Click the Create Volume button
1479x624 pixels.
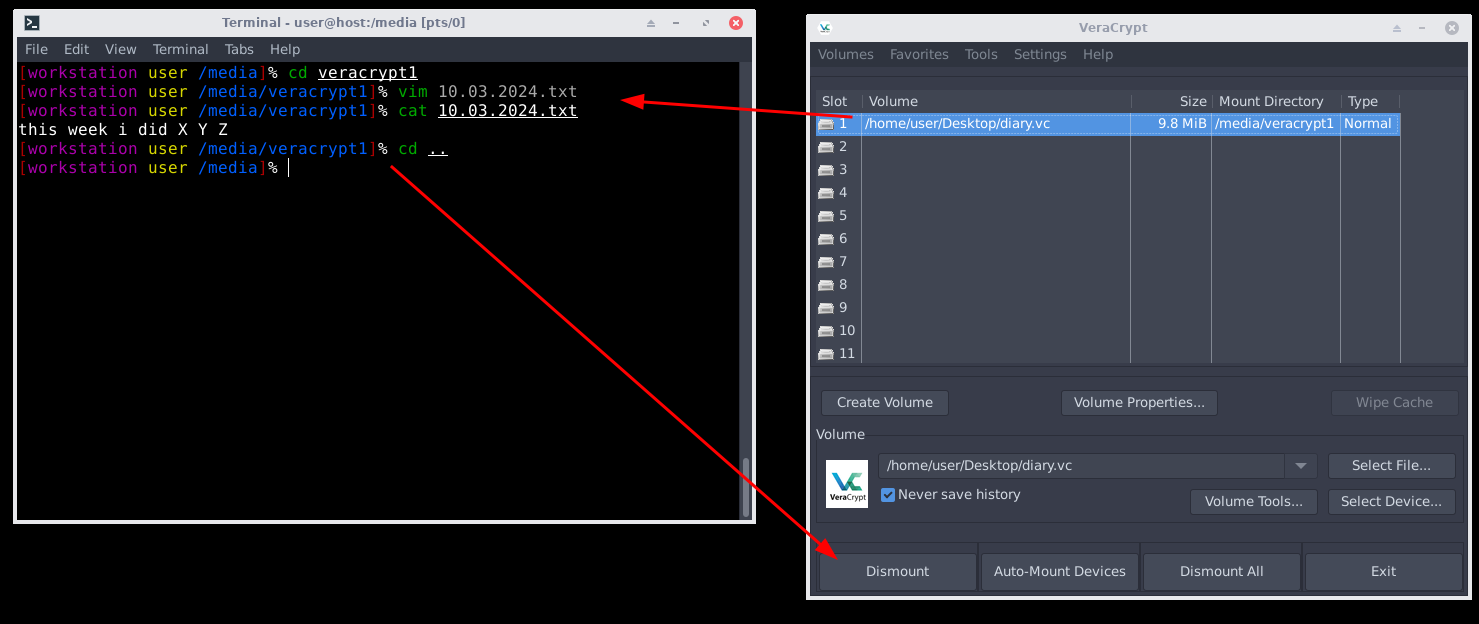885,403
